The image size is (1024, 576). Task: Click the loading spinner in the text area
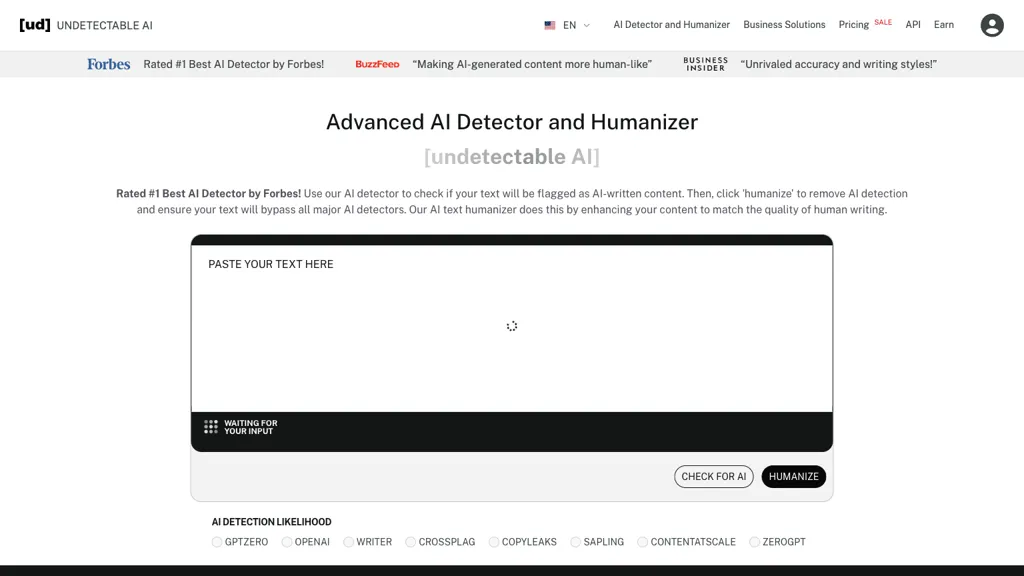(512, 326)
